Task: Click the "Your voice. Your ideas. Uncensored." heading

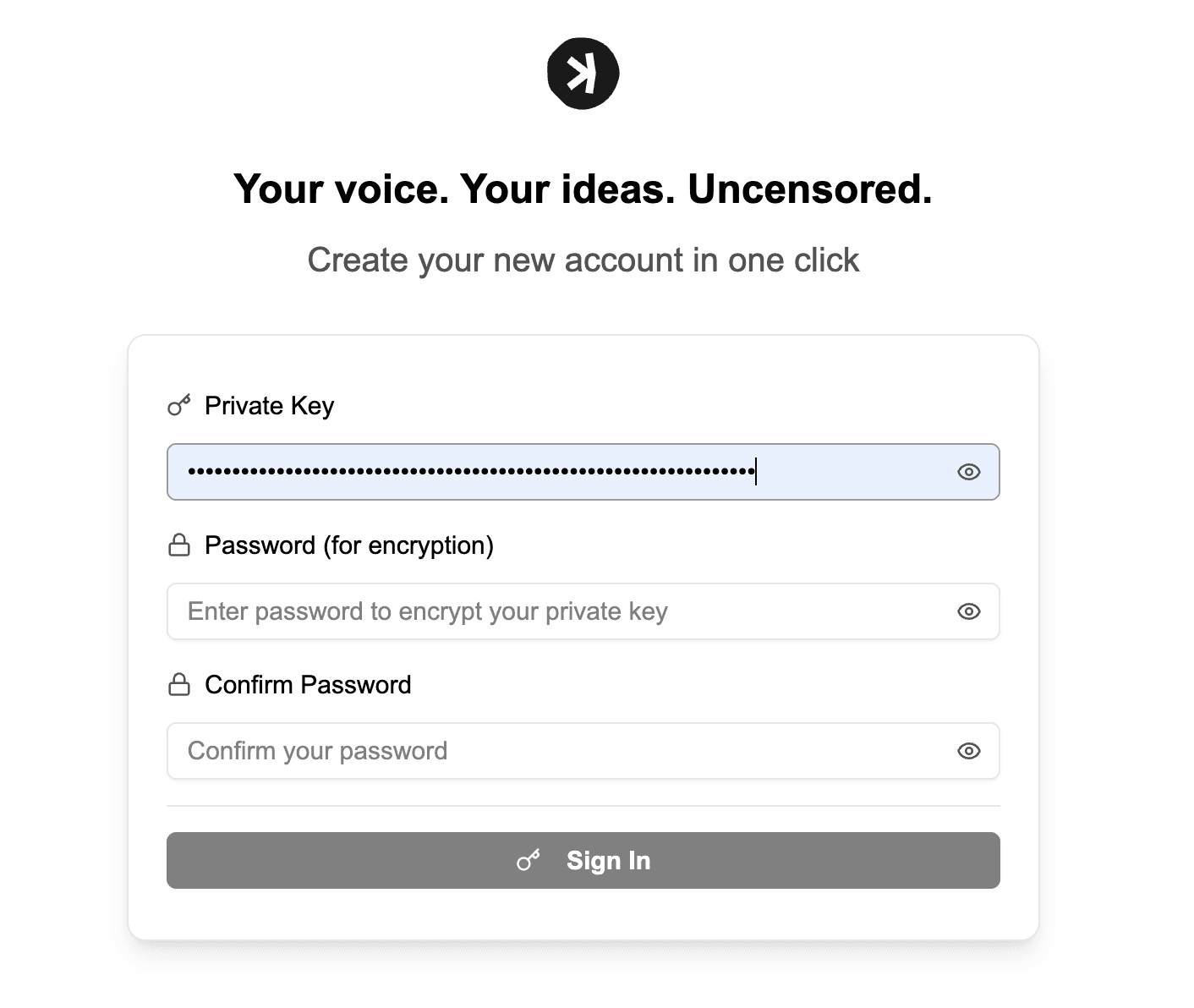Action: 583,189
